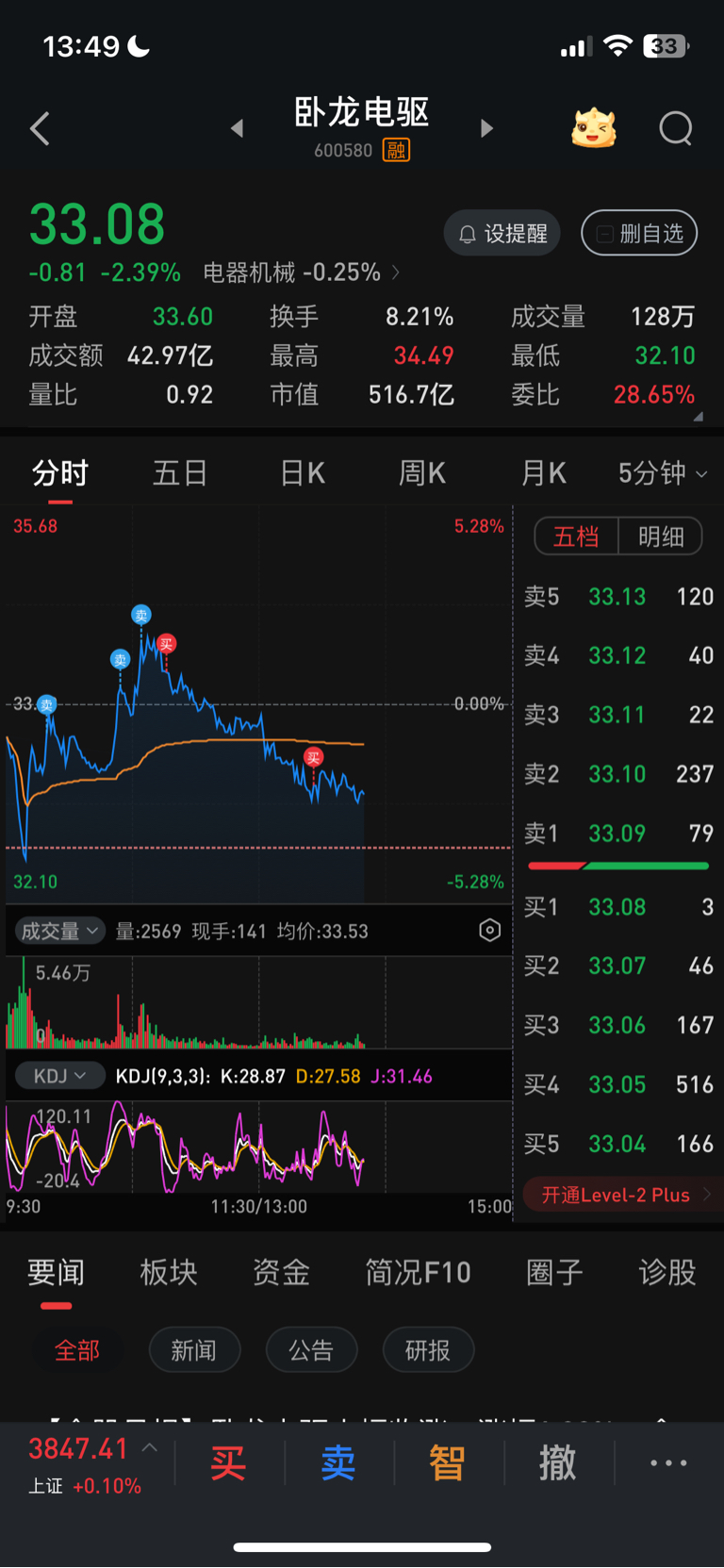The height and width of the screenshot is (1568, 724).
Task: Tap the 上证 3847.41 index value
Action: (x=78, y=1449)
